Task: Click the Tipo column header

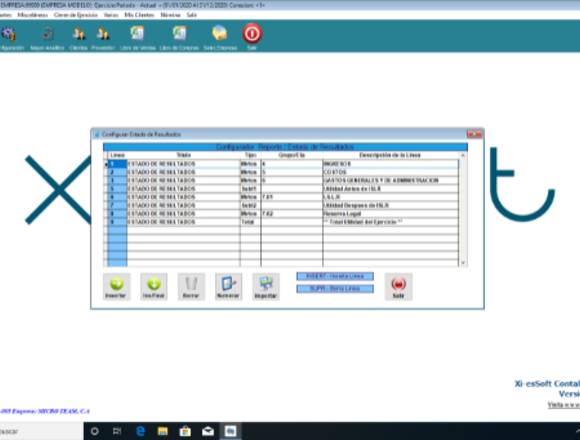Action: coord(250,155)
